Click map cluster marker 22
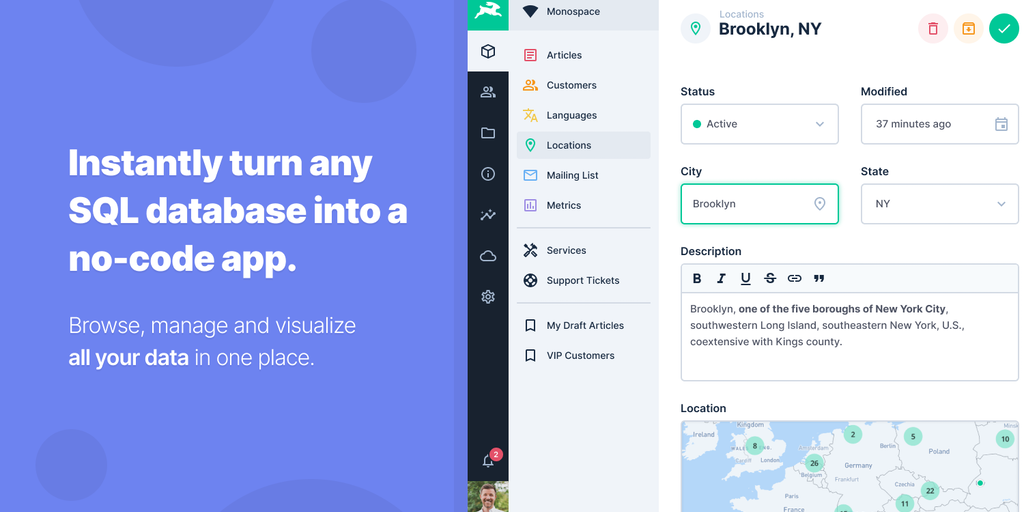This screenshot has width=1024, height=512. (x=930, y=490)
